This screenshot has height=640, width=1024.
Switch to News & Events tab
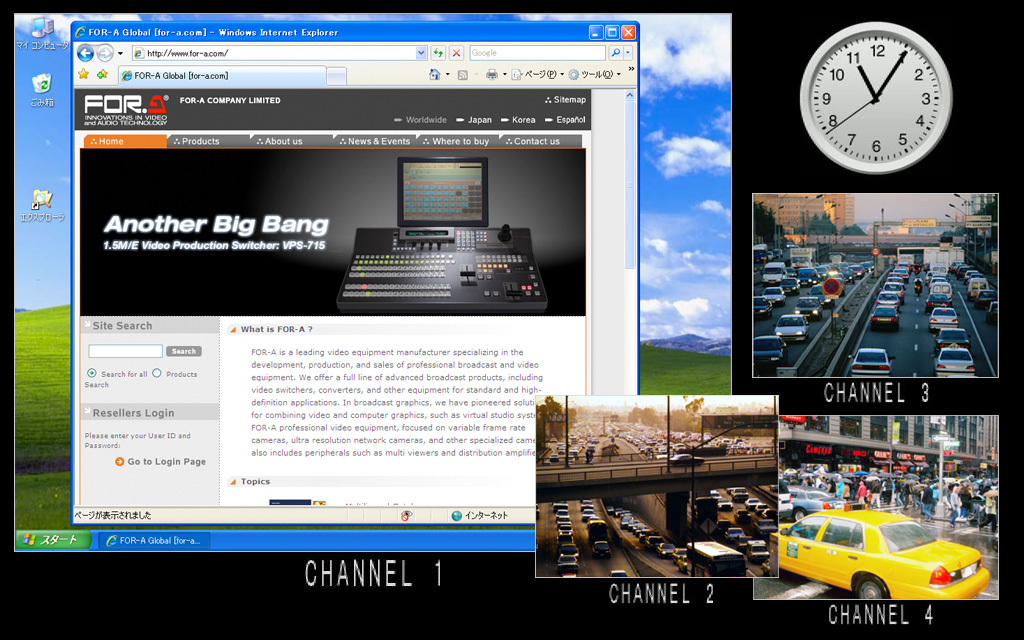pos(378,141)
